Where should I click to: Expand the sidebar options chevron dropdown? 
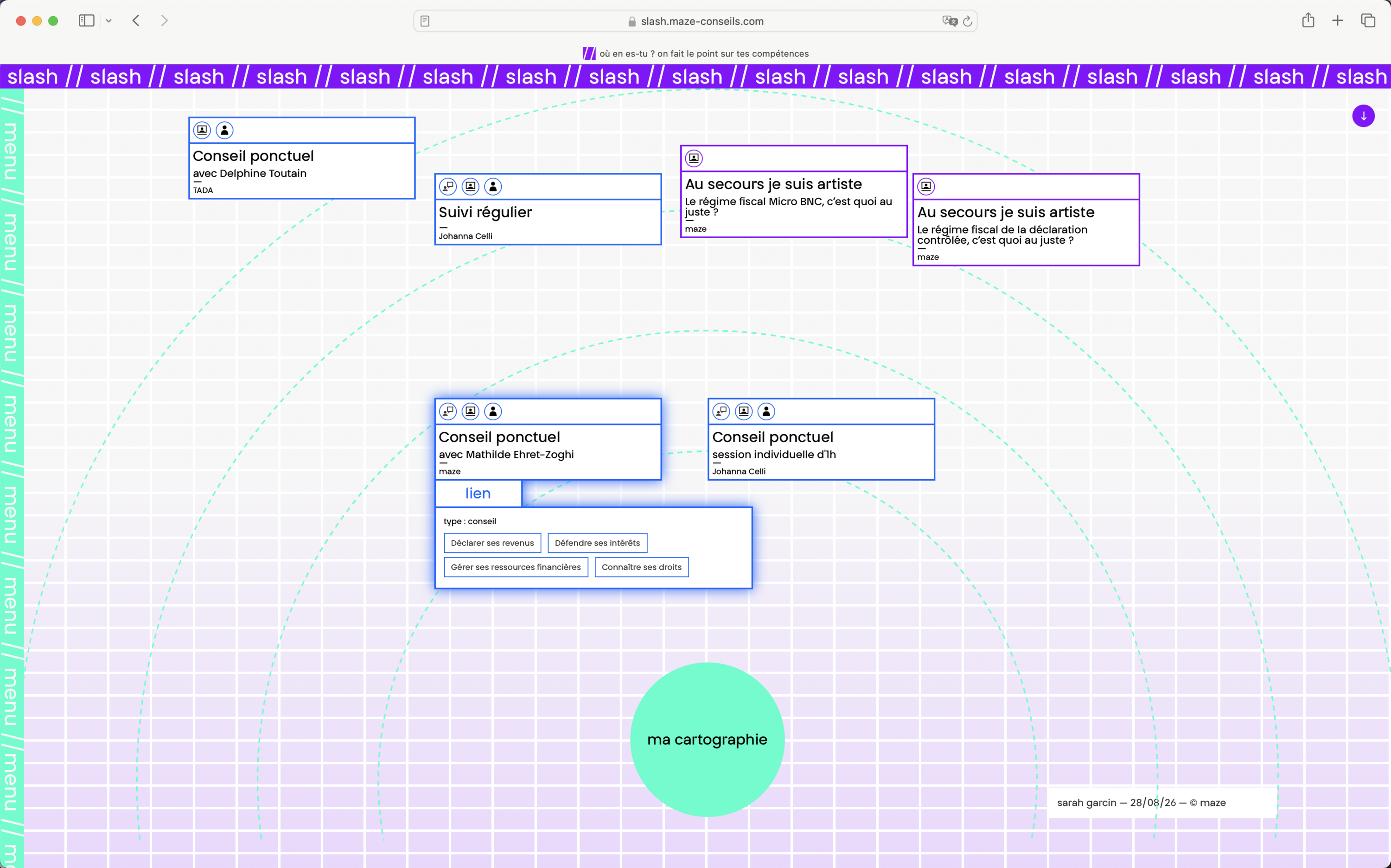pyautogui.click(x=108, y=21)
